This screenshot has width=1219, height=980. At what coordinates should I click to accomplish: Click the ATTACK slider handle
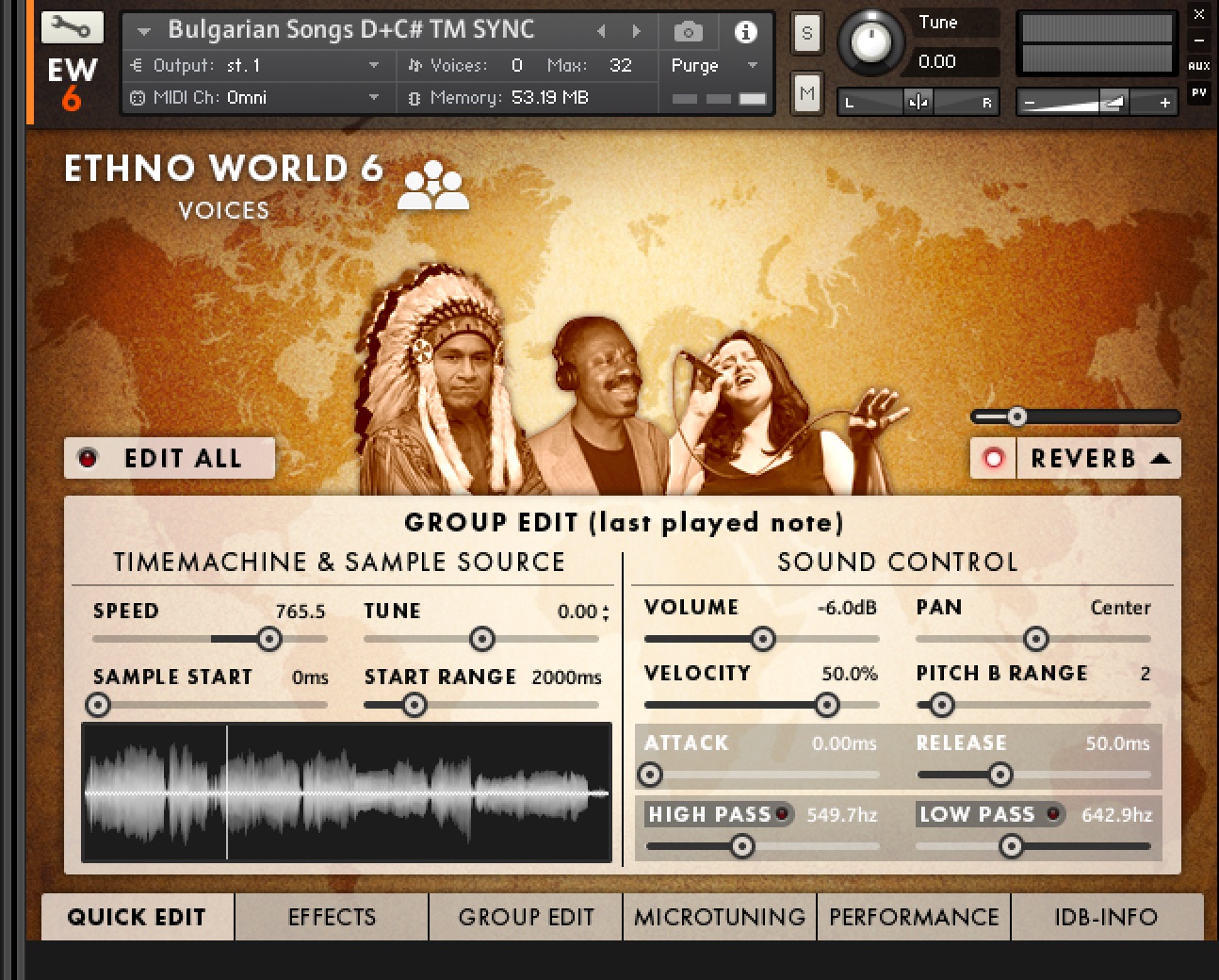point(650,776)
